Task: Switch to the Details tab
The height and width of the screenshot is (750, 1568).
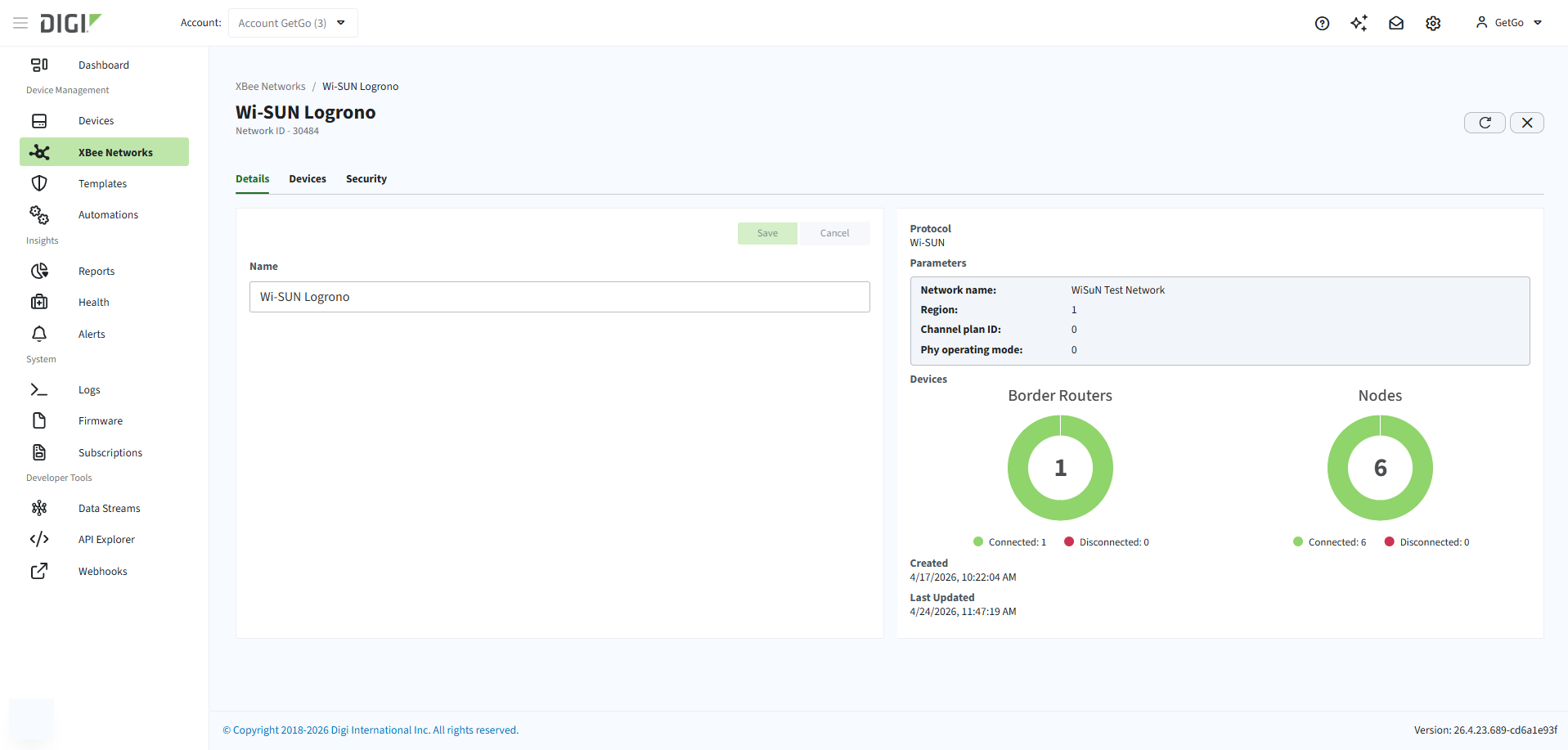Action: pyautogui.click(x=252, y=179)
